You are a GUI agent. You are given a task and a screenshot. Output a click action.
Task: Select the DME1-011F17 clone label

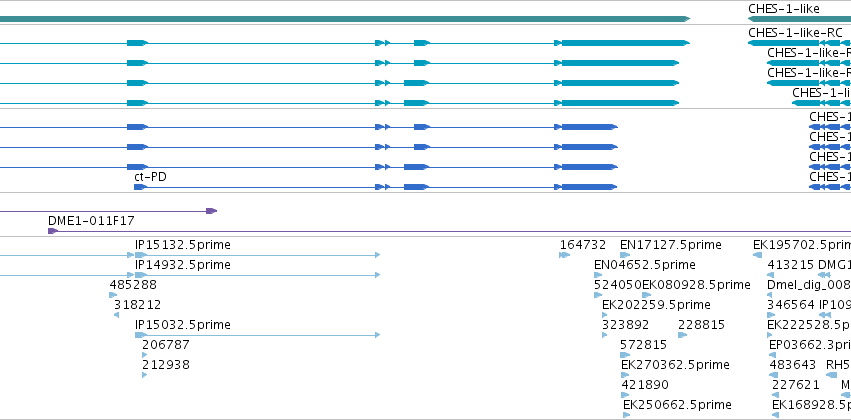91,221
